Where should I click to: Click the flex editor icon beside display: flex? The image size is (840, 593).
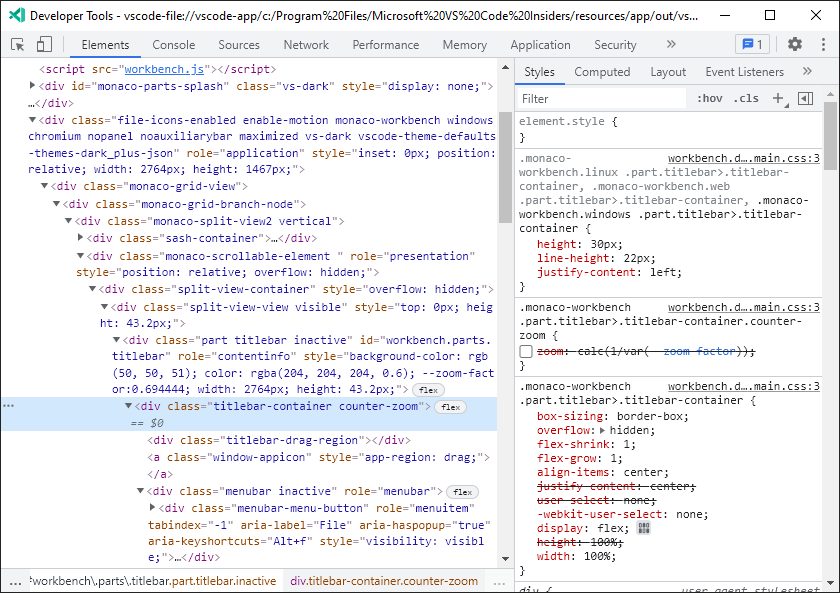[x=642, y=527]
